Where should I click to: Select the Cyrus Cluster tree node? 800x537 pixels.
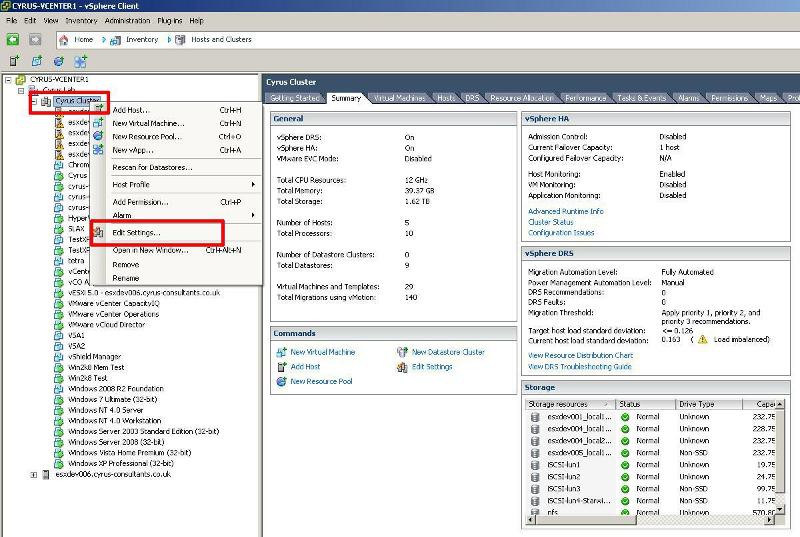point(78,101)
